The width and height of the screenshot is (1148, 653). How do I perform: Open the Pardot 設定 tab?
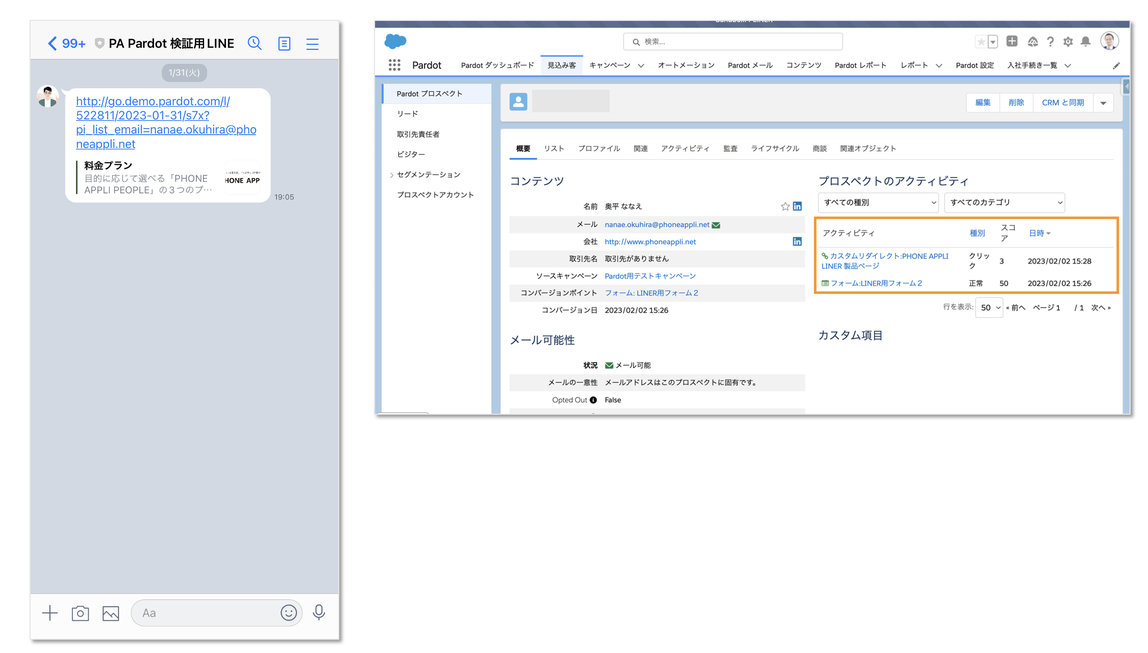click(x=974, y=65)
